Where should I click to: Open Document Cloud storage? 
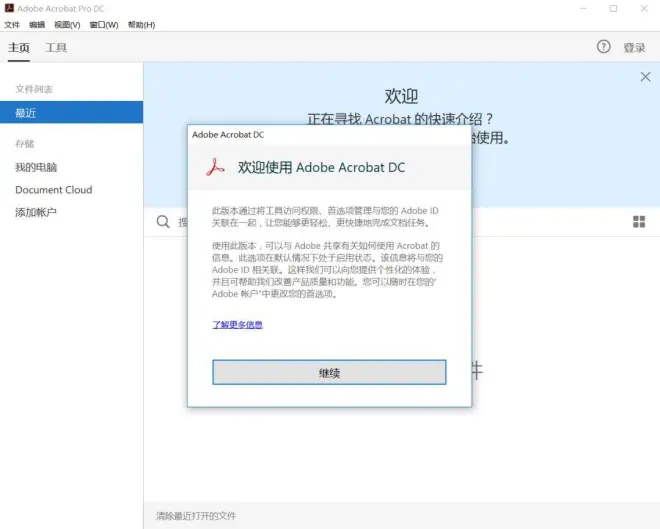53,190
